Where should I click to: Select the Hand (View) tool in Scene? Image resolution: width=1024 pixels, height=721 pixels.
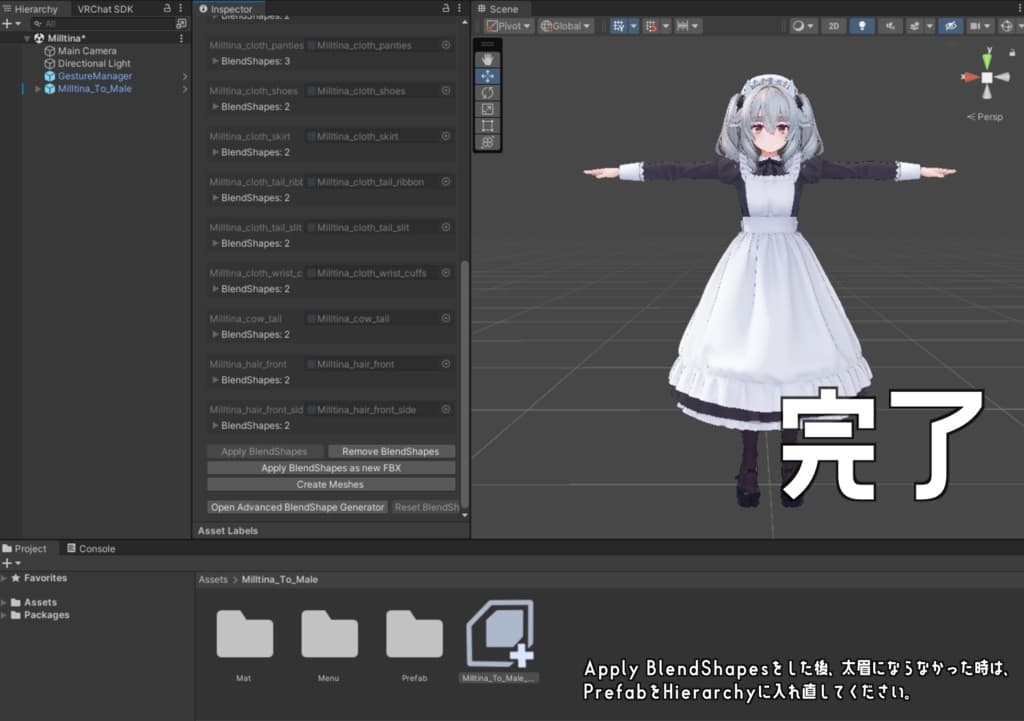(487, 59)
